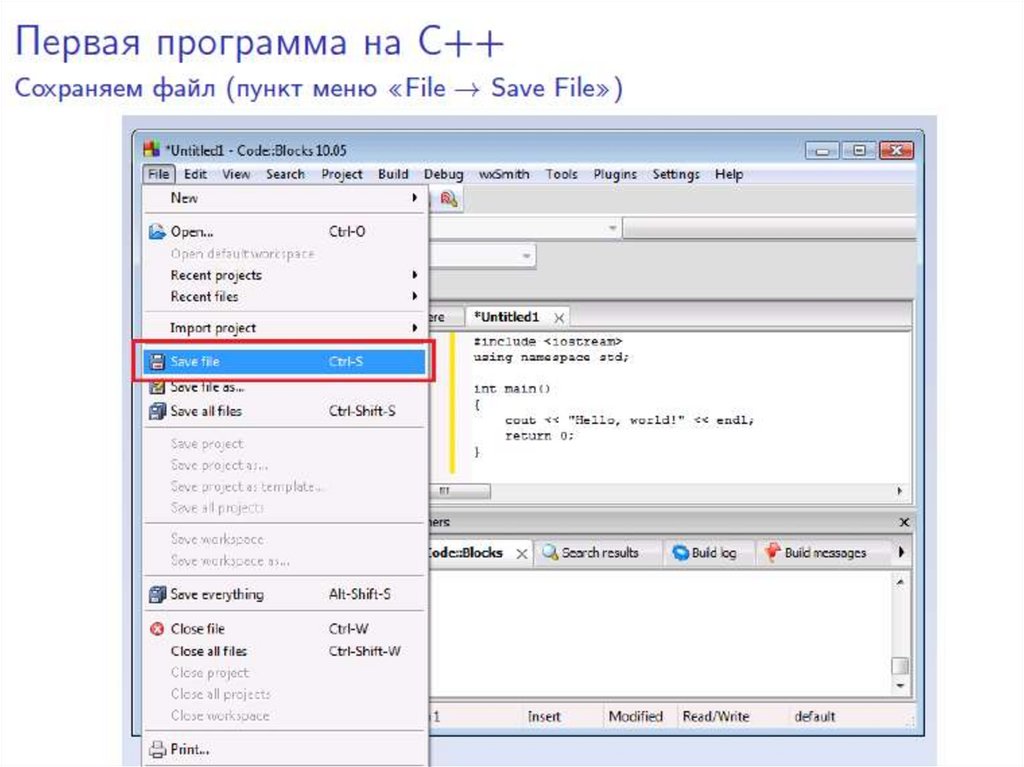Open the Plugins menu

point(615,174)
